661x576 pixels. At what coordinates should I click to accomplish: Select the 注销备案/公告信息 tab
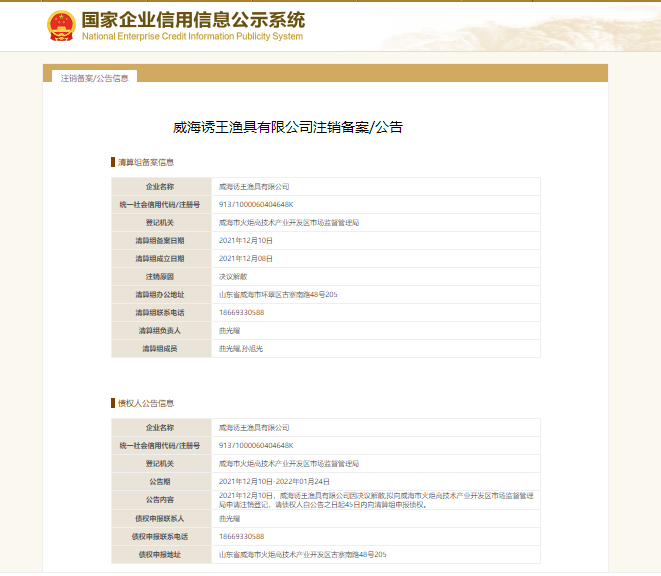pos(94,77)
